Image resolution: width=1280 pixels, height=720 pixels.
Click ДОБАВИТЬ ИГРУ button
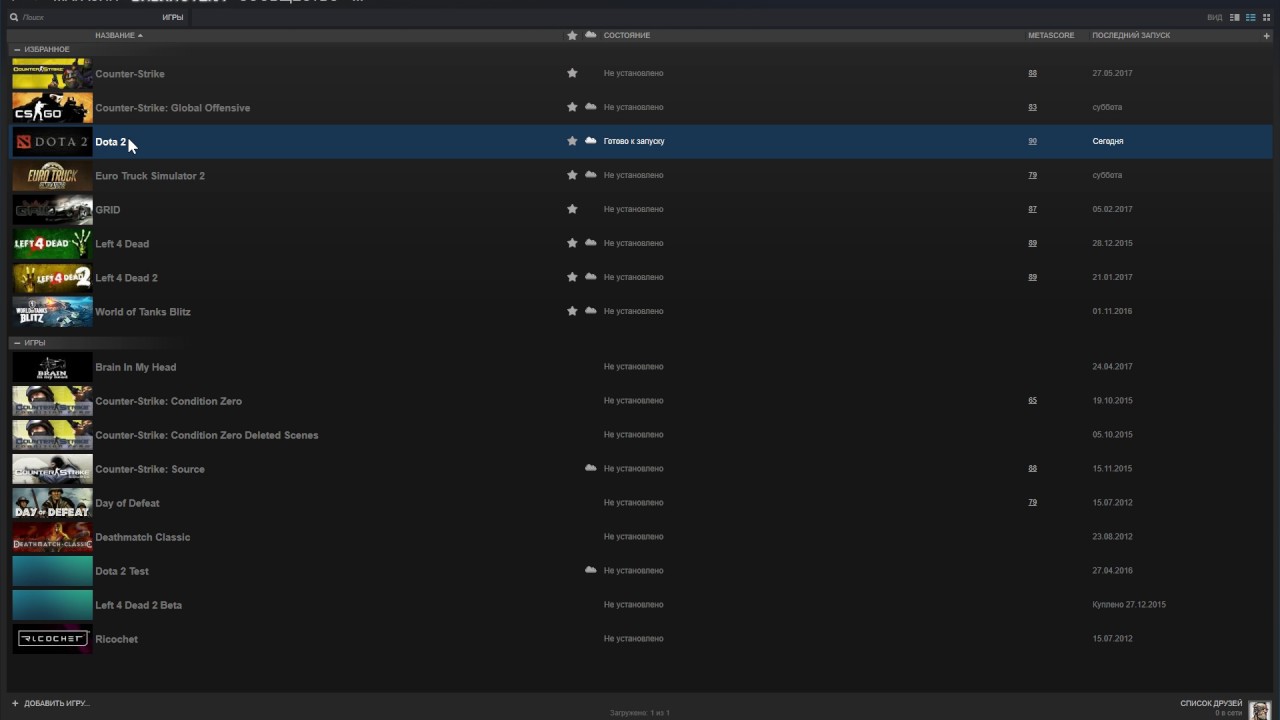pyautogui.click(x=51, y=703)
